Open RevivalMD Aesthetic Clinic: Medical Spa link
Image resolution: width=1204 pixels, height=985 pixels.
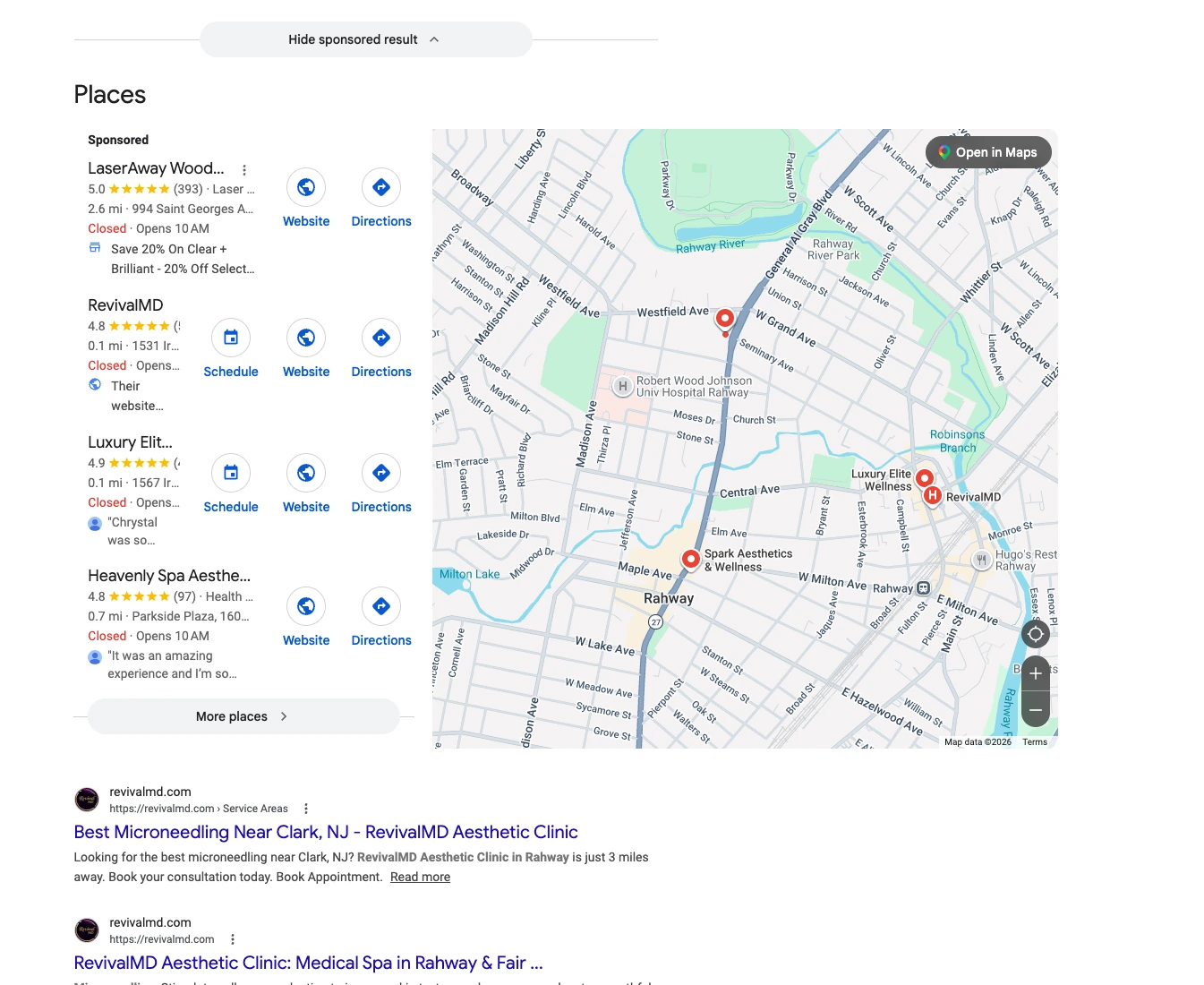[x=308, y=963]
